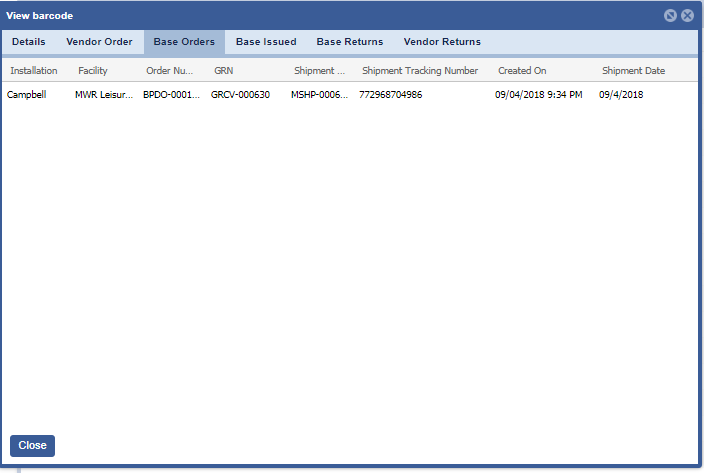Select the Campbell installation row cell
704x473 pixels.
[27, 95]
